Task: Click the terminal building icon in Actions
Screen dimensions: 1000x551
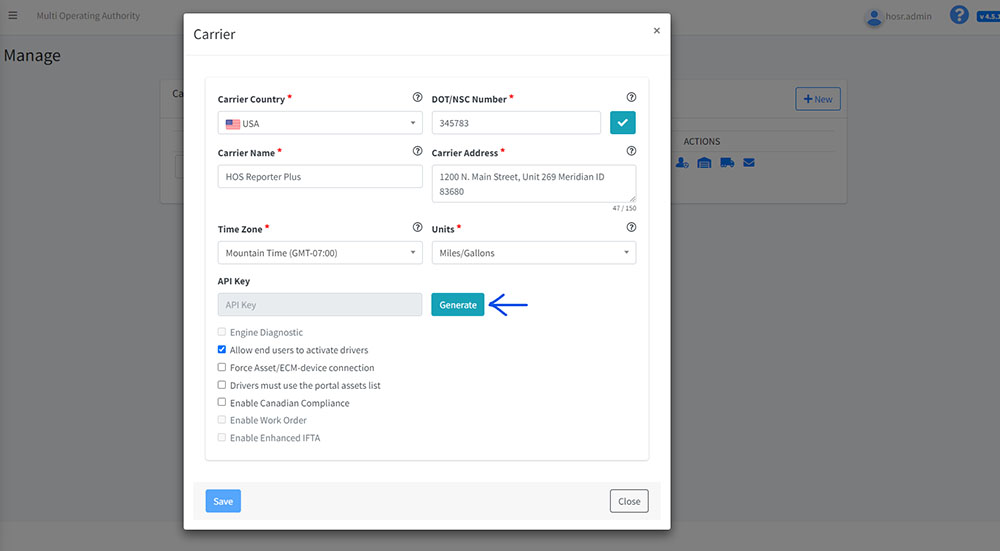Action: (704, 163)
